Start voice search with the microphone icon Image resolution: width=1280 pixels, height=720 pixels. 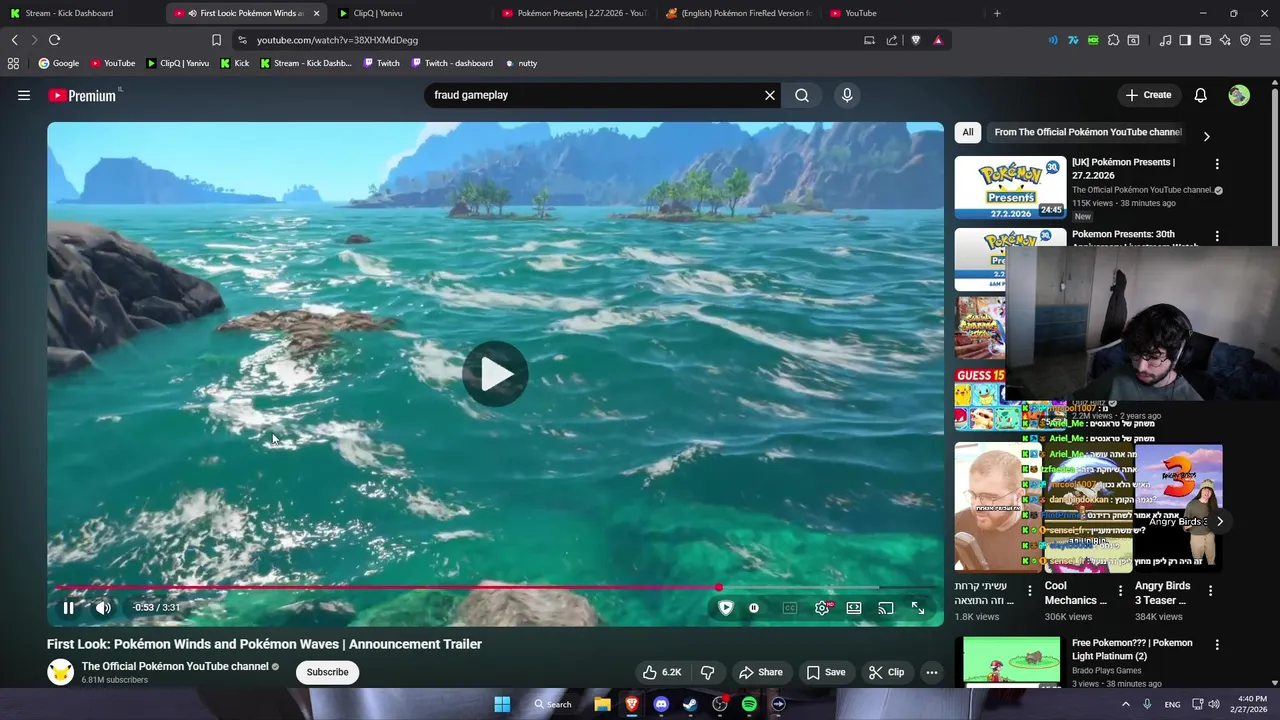point(847,95)
